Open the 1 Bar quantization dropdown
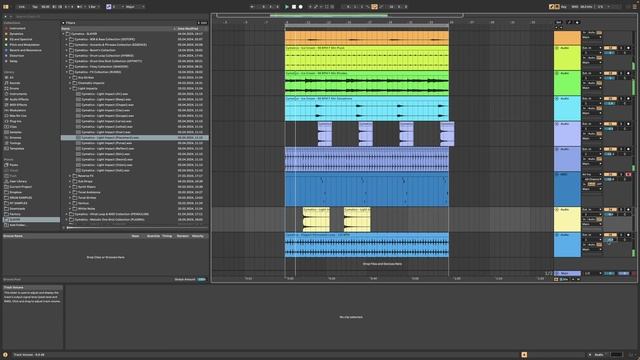 pos(93,7)
